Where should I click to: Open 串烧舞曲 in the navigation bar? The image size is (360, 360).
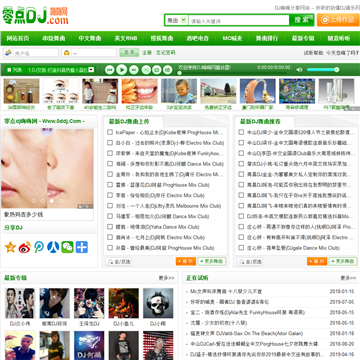tap(54, 38)
